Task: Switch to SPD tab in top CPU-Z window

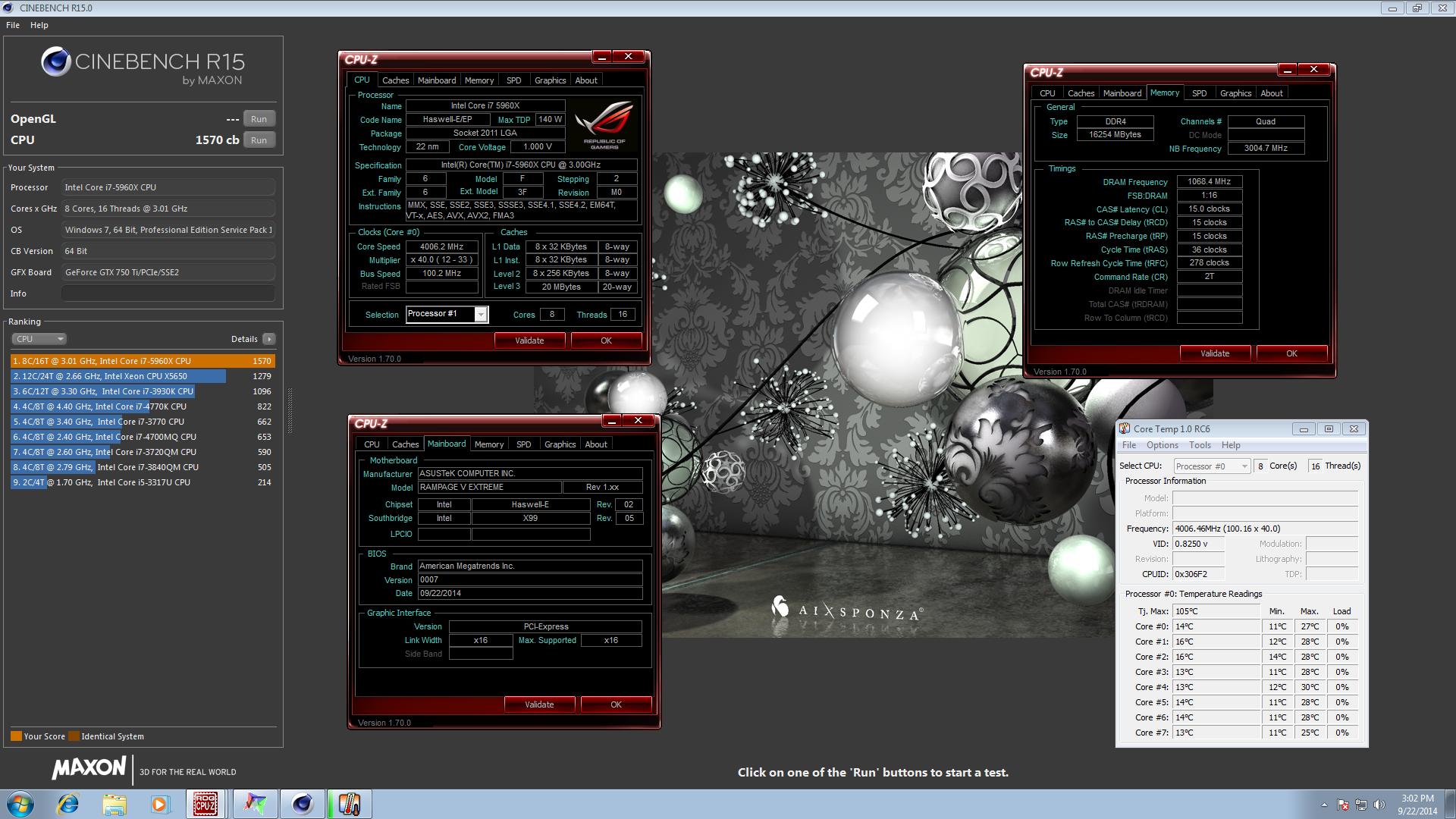Action: pyautogui.click(x=514, y=80)
